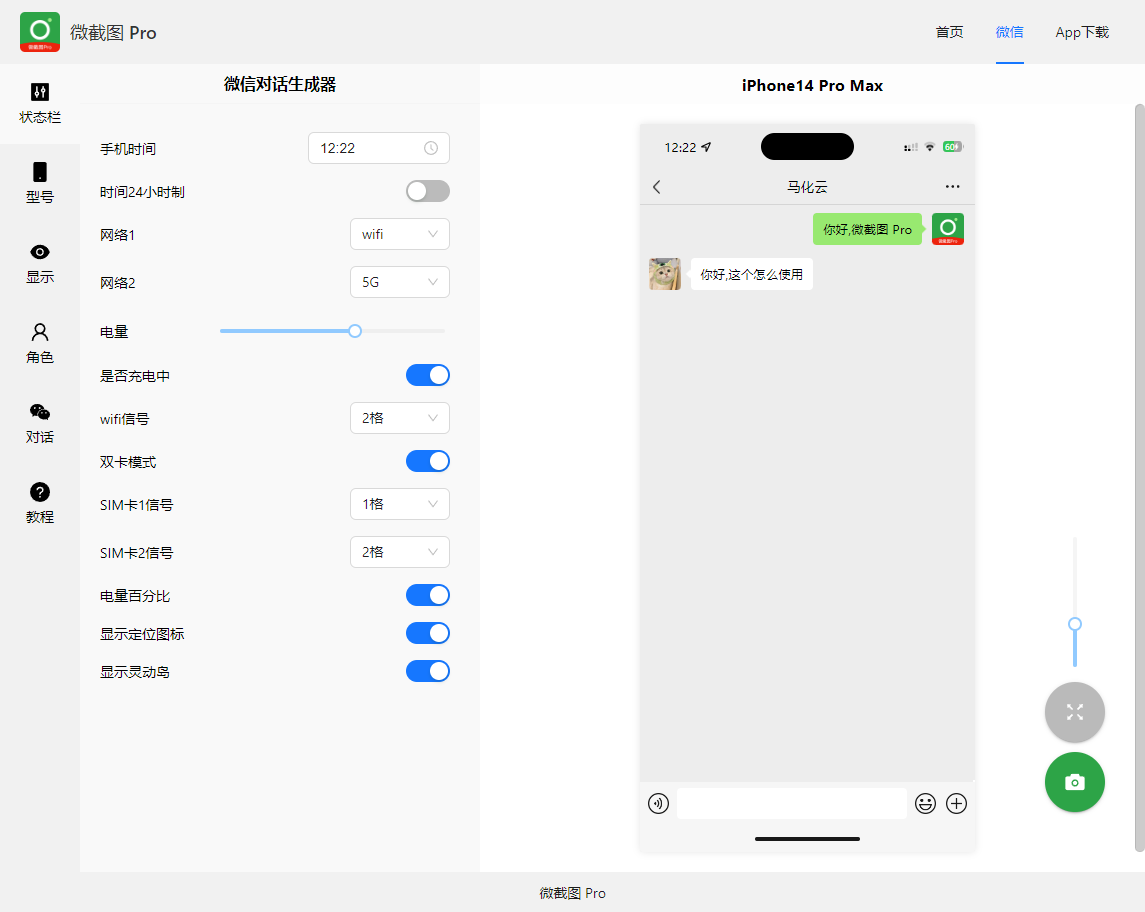
Task: Open the 网络2 5G dropdown
Action: (x=400, y=282)
